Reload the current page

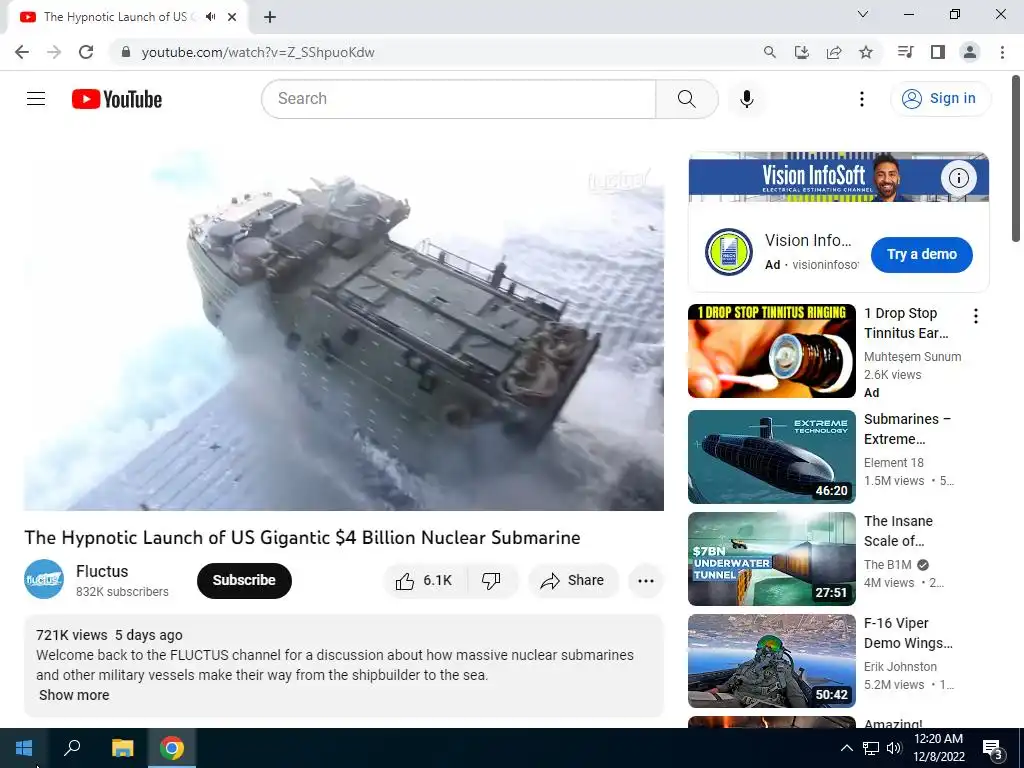[x=86, y=52]
